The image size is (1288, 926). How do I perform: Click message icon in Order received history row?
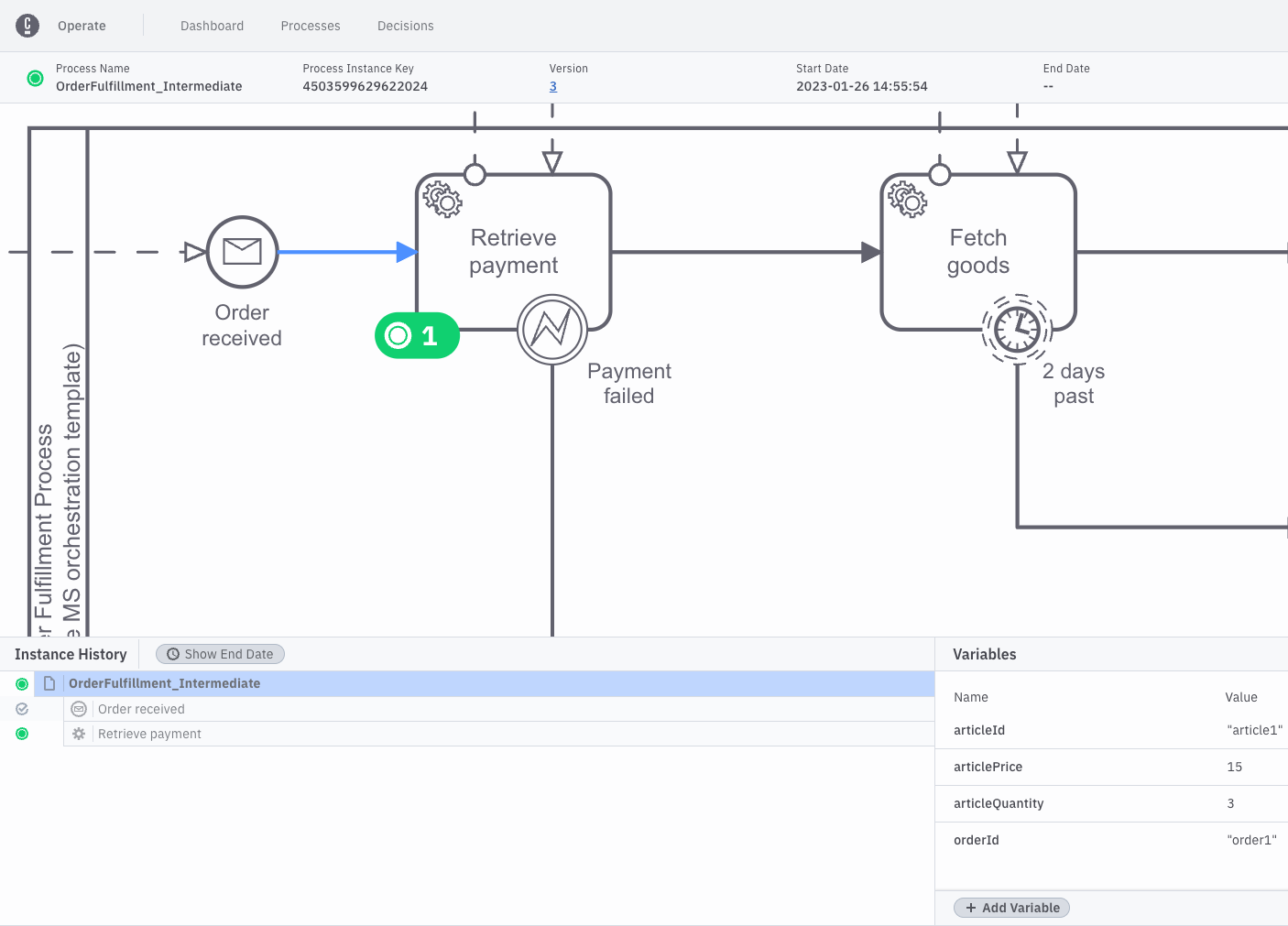tap(79, 709)
